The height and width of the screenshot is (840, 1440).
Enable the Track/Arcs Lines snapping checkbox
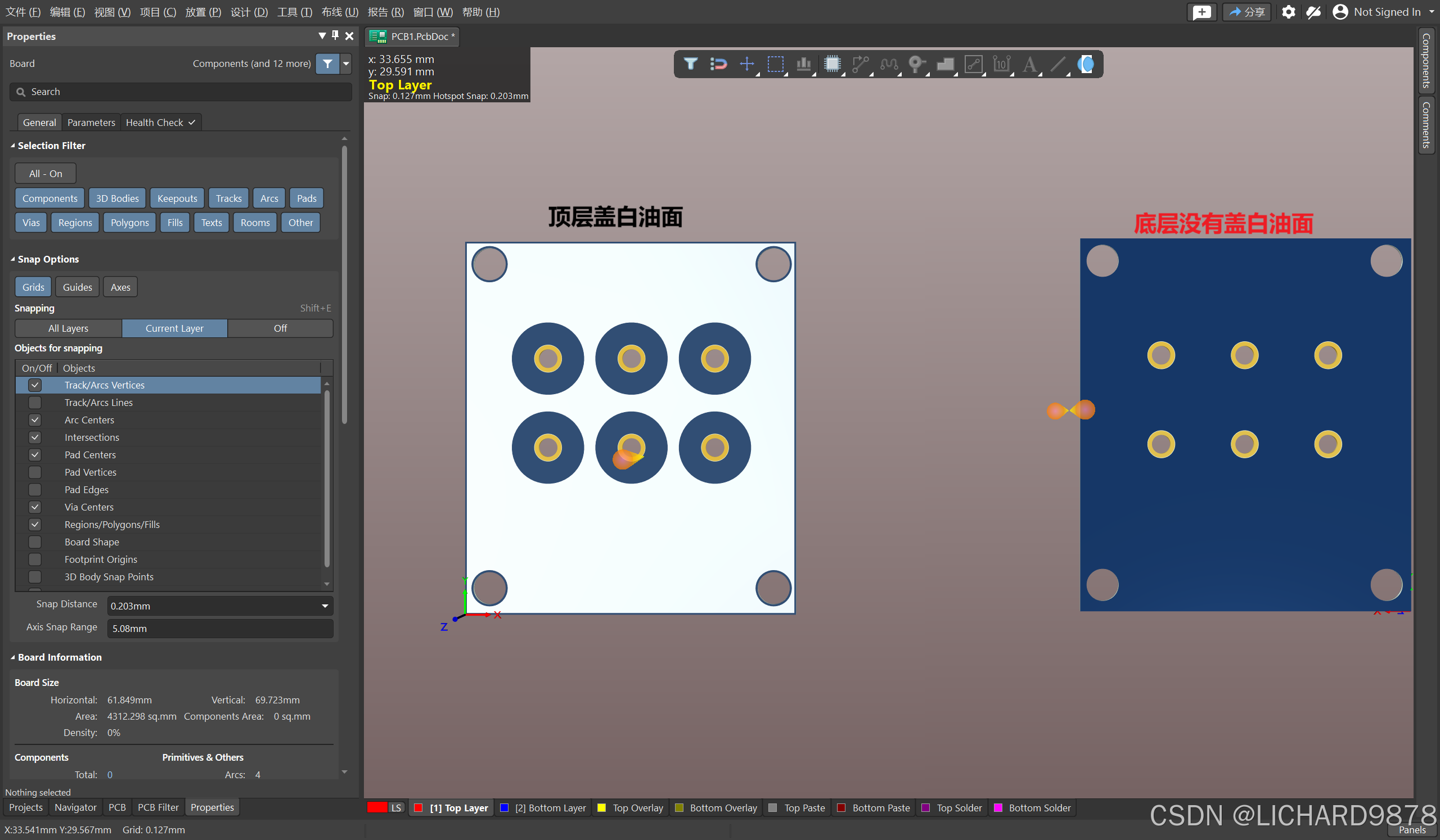(x=35, y=403)
